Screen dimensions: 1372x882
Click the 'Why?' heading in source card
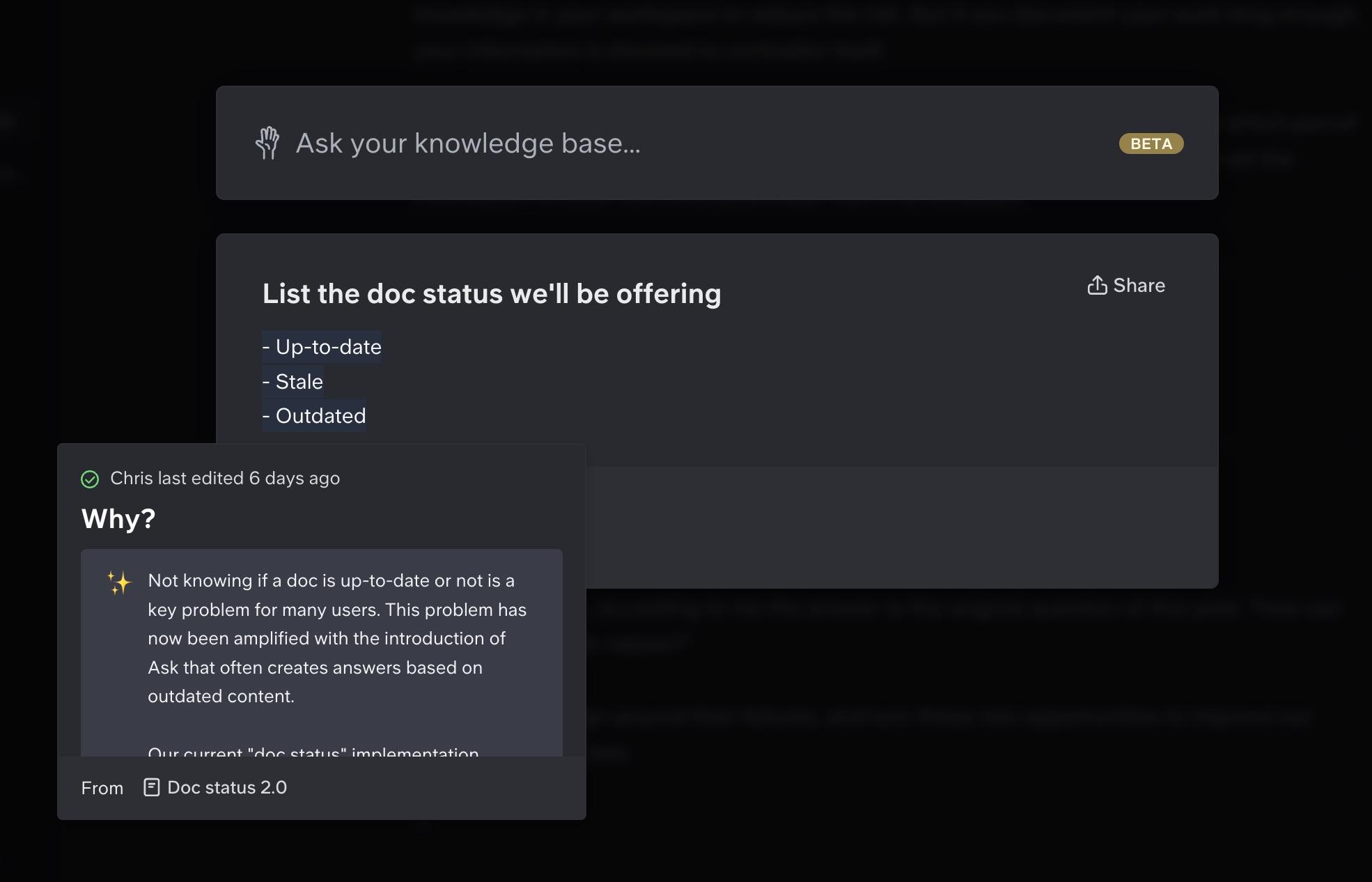(118, 519)
